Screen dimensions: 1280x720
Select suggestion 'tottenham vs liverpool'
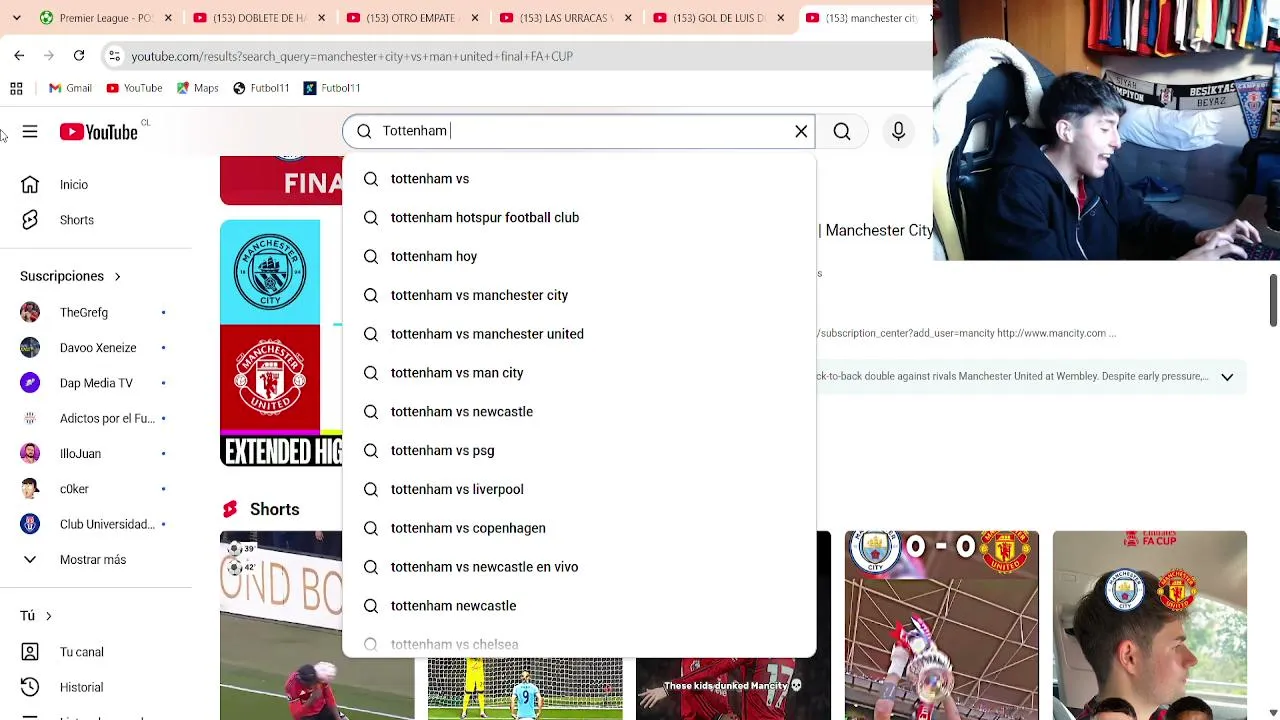579,490
